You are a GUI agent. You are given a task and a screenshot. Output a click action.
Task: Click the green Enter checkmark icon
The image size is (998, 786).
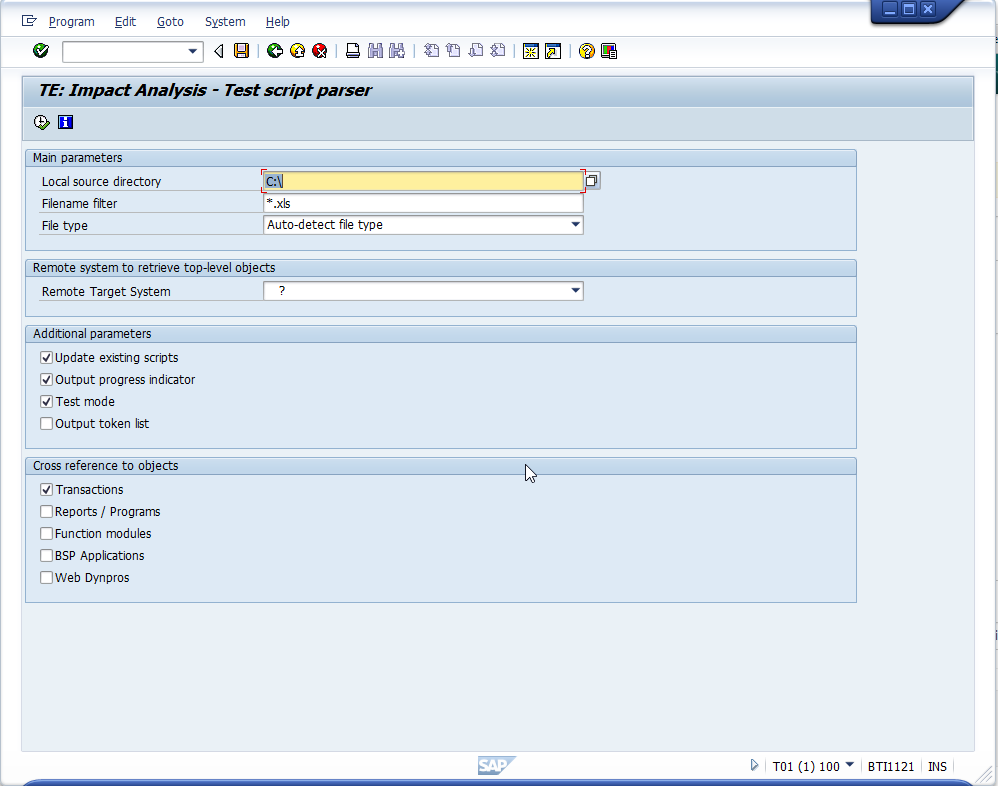click(x=41, y=51)
